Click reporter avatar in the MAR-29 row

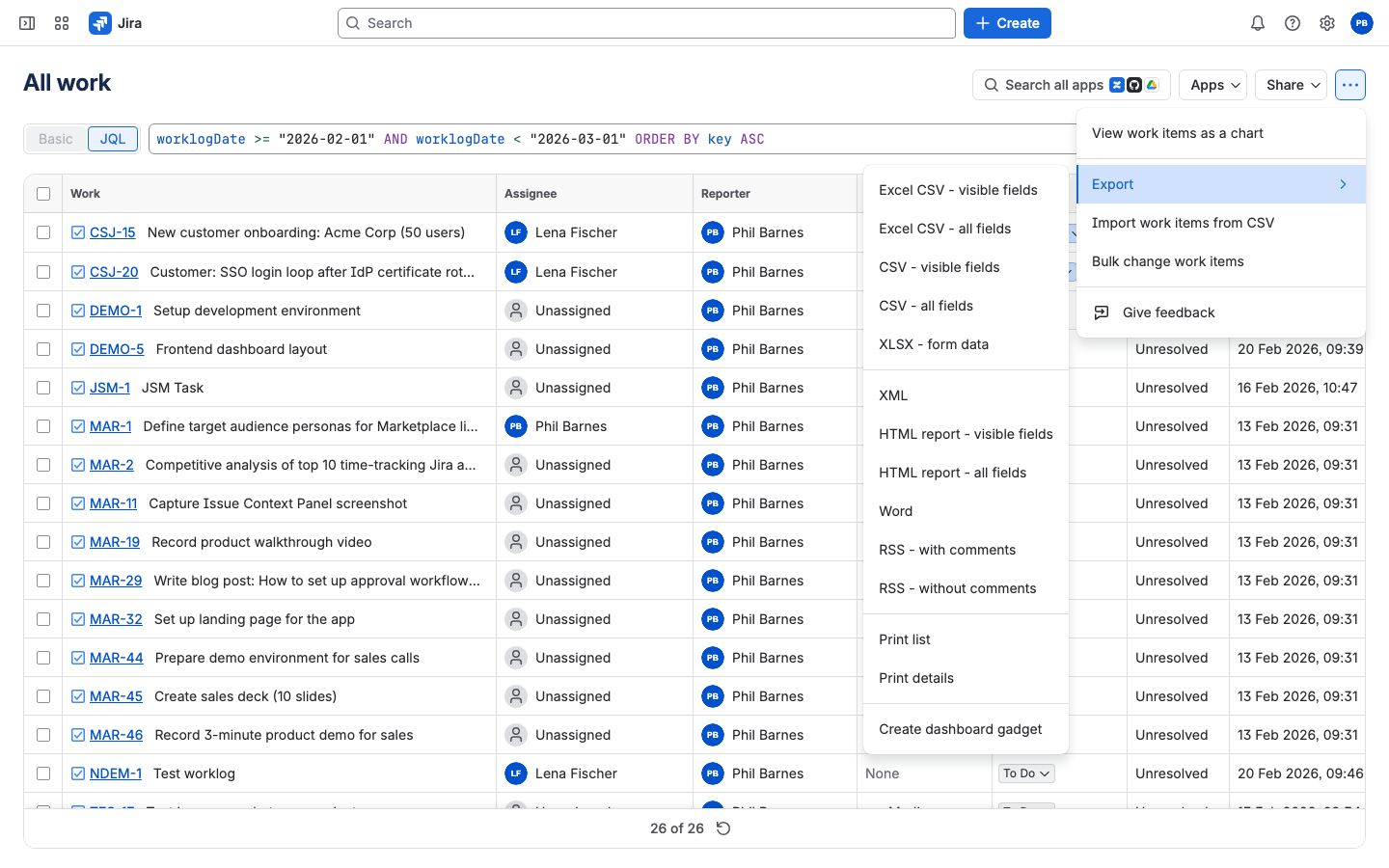tap(713, 581)
